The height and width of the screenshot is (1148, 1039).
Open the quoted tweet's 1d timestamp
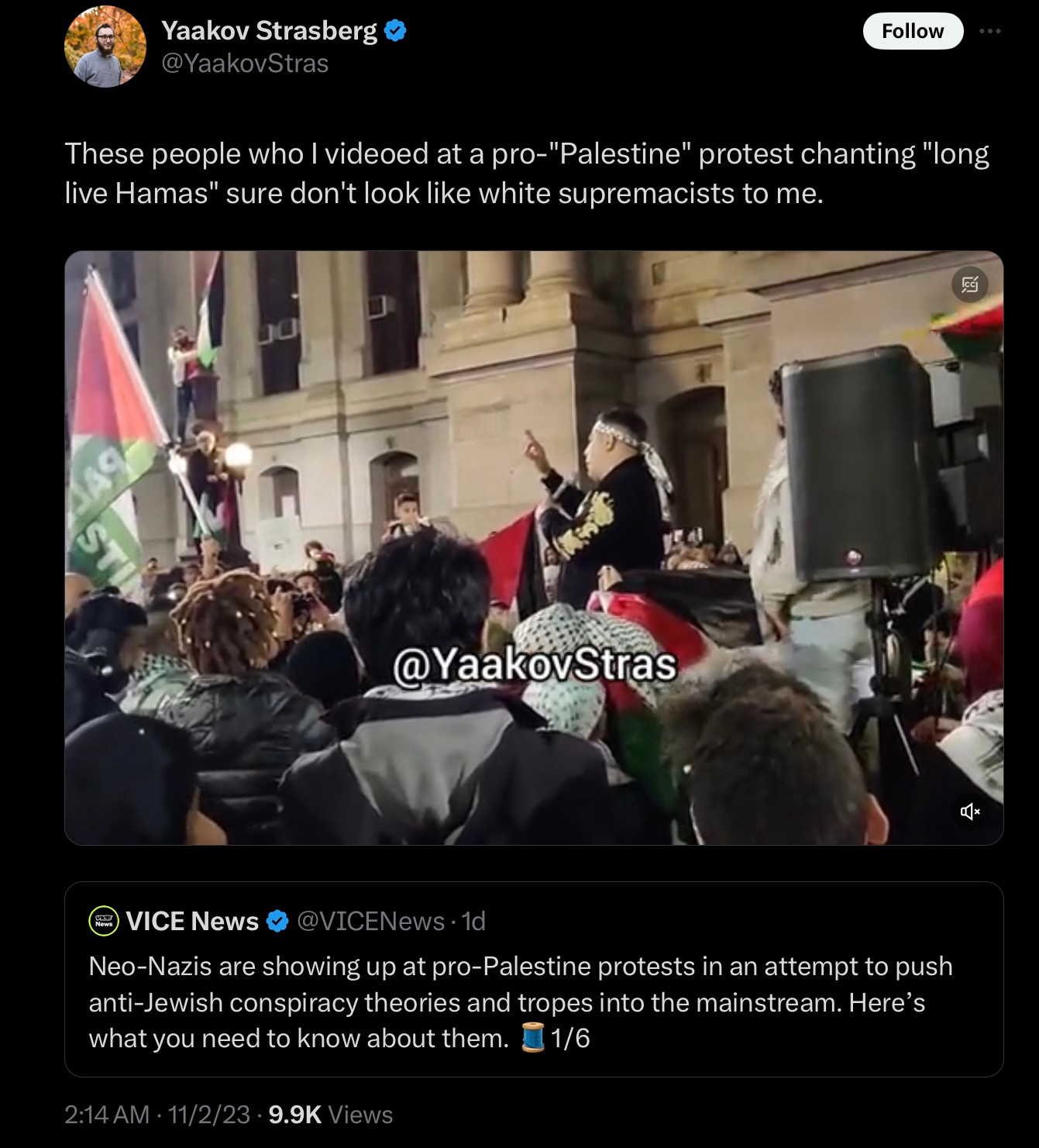473,921
